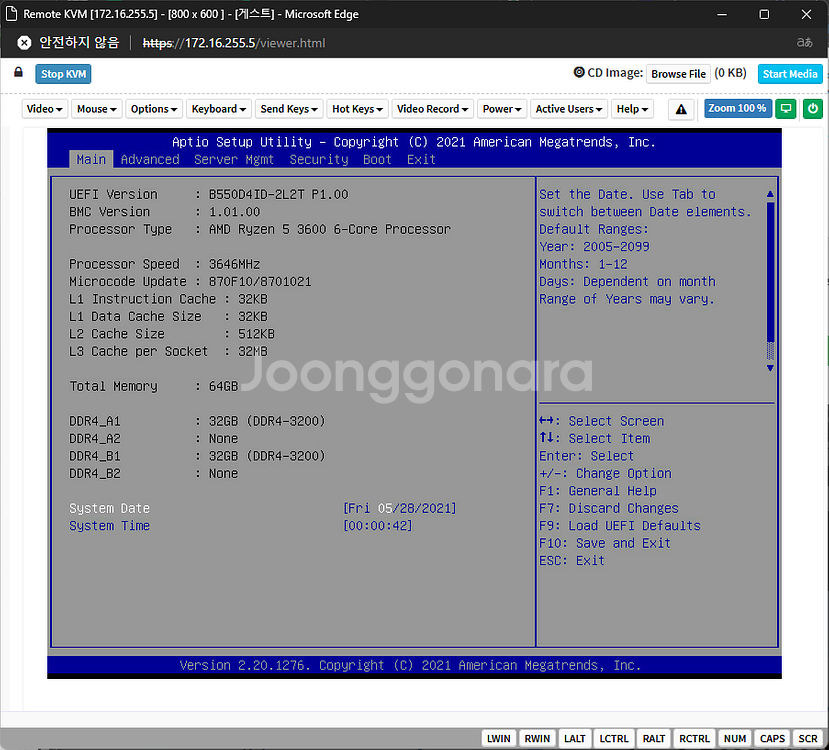
Task: Open the Boot tab in BIOS setup
Action: coord(377,159)
